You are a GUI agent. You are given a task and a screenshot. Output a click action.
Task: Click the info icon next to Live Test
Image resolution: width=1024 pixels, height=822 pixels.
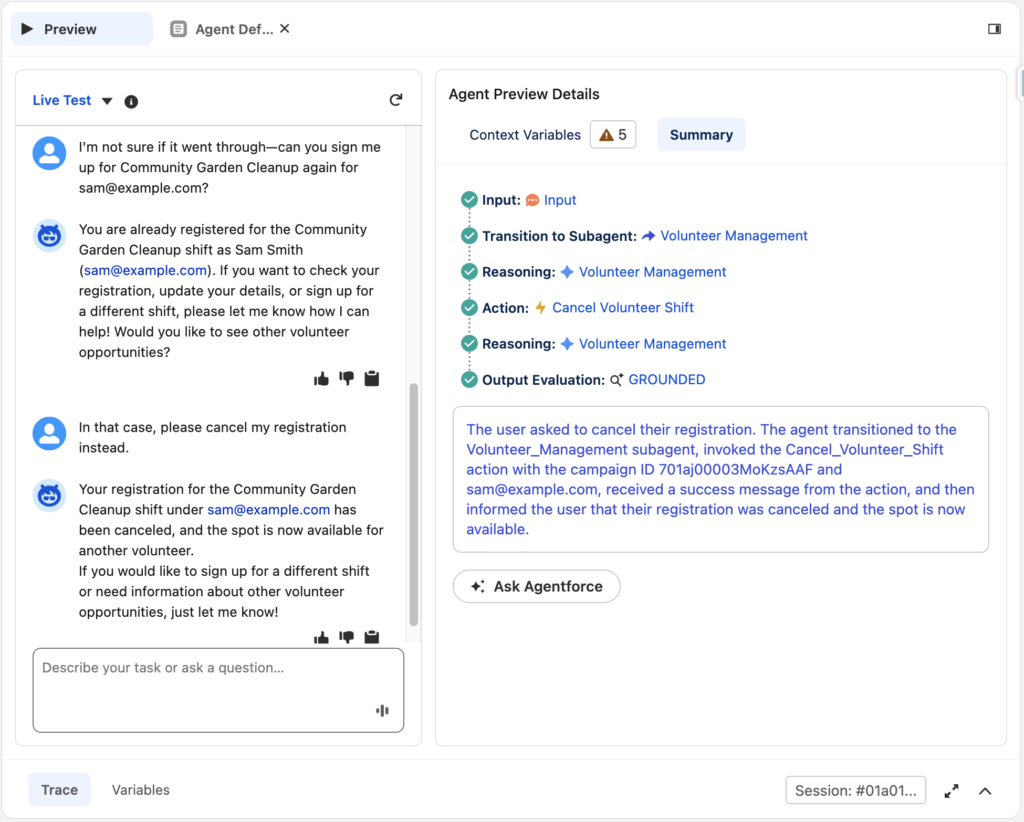click(131, 101)
